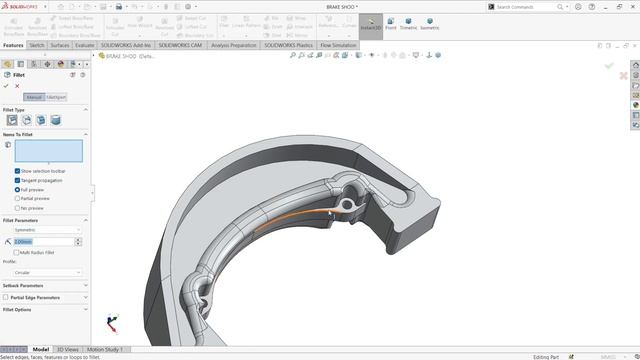Open SOLIDWORKS Resources home in task pane

tap(636, 65)
